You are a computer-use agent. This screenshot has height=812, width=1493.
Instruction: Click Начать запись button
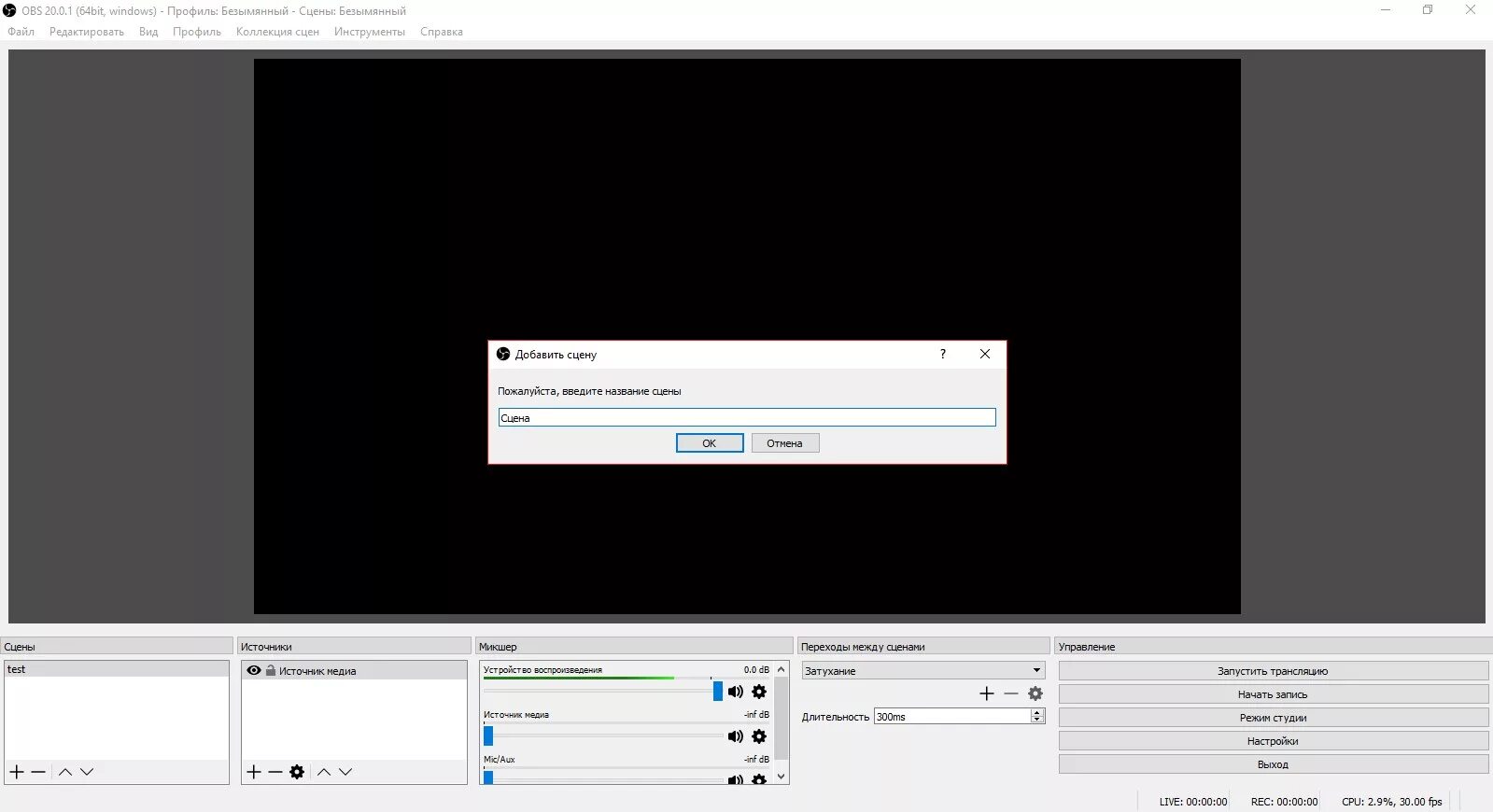coord(1274,694)
